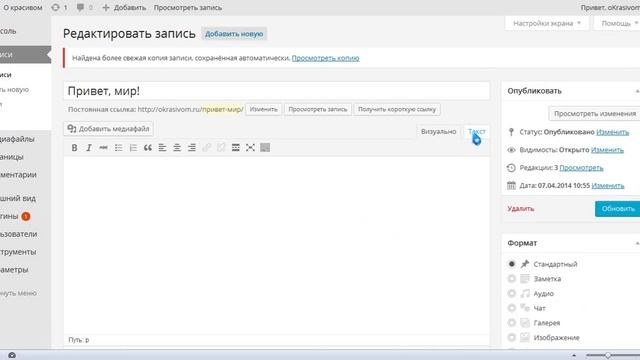This screenshot has width=640, height=360.
Task: Click the Добавить медиафайл button
Action: point(109,129)
